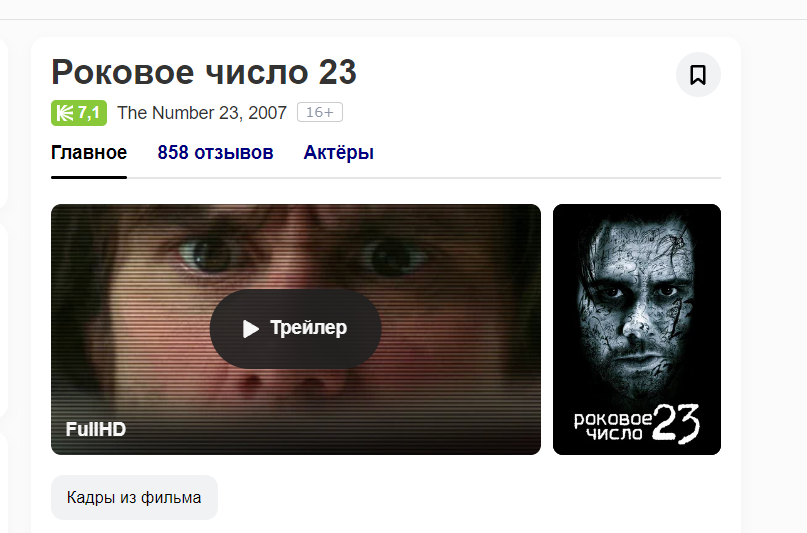
Task: Open the movie poster thumbnail
Action: [x=637, y=329]
